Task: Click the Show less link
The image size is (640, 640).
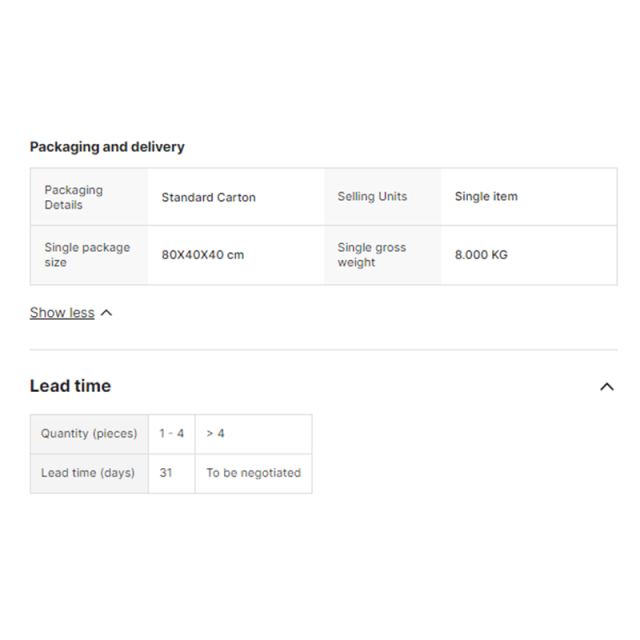Action: tap(62, 313)
